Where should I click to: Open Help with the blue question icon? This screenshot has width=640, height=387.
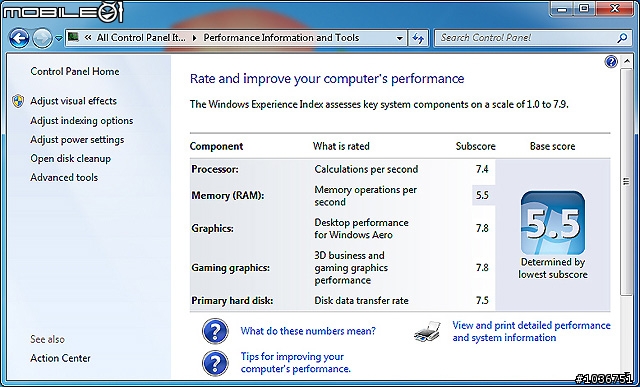pos(611,62)
